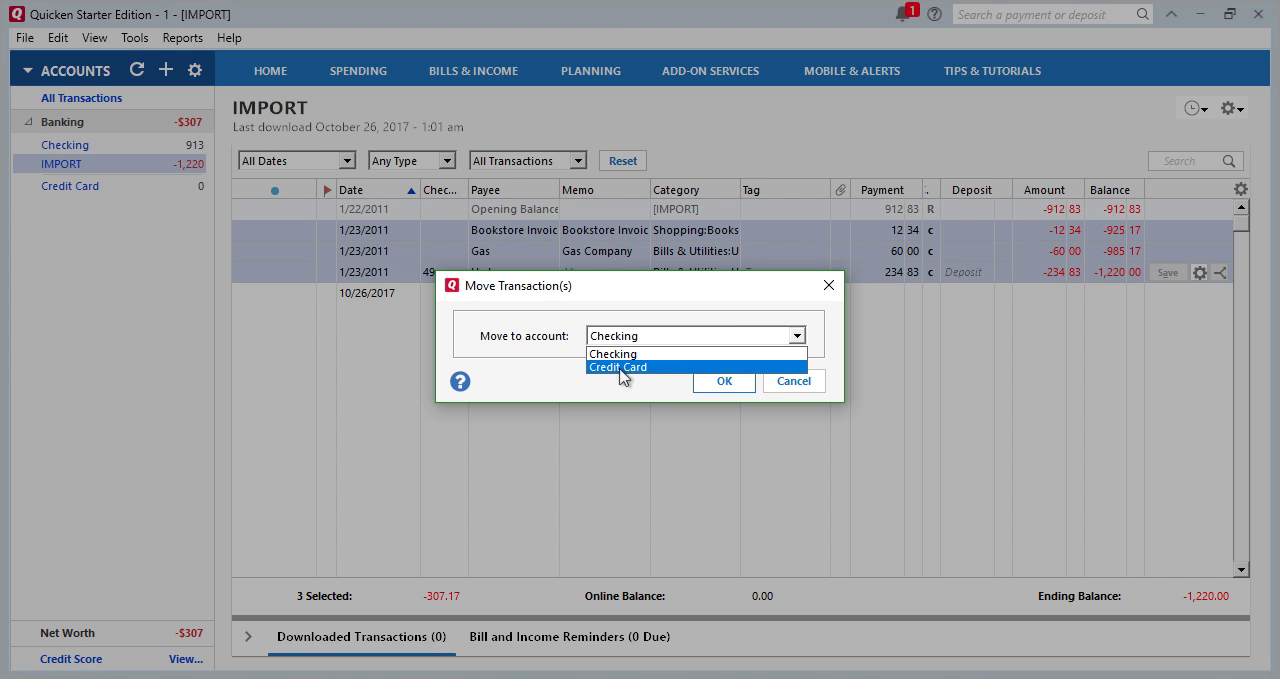This screenshot has height=679, width=1280.
Task: Click the notification bell alert icon
Action: [905, 13]
